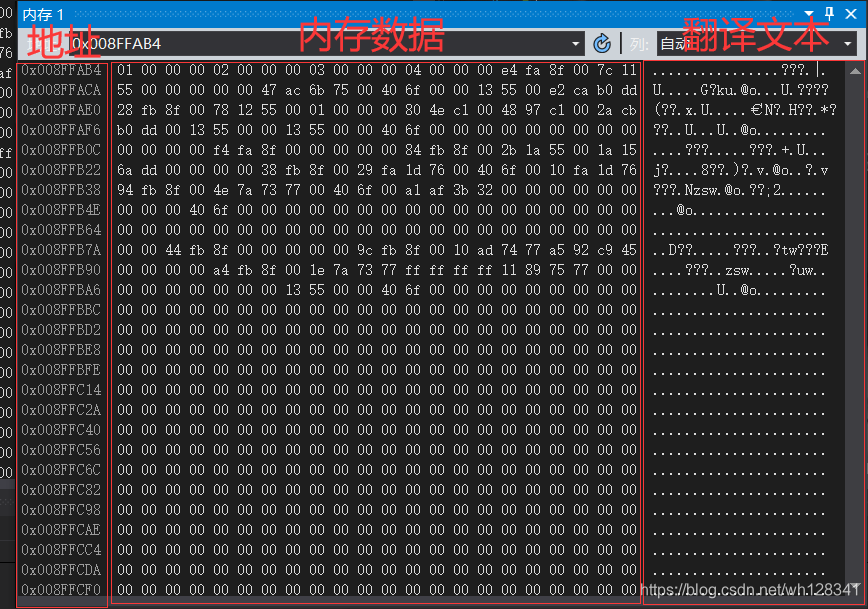Image resolution: width=868 pixels, height=609 pixels.
Task: Click byte 6b in row 0x008FFACA
Action: 317,90
